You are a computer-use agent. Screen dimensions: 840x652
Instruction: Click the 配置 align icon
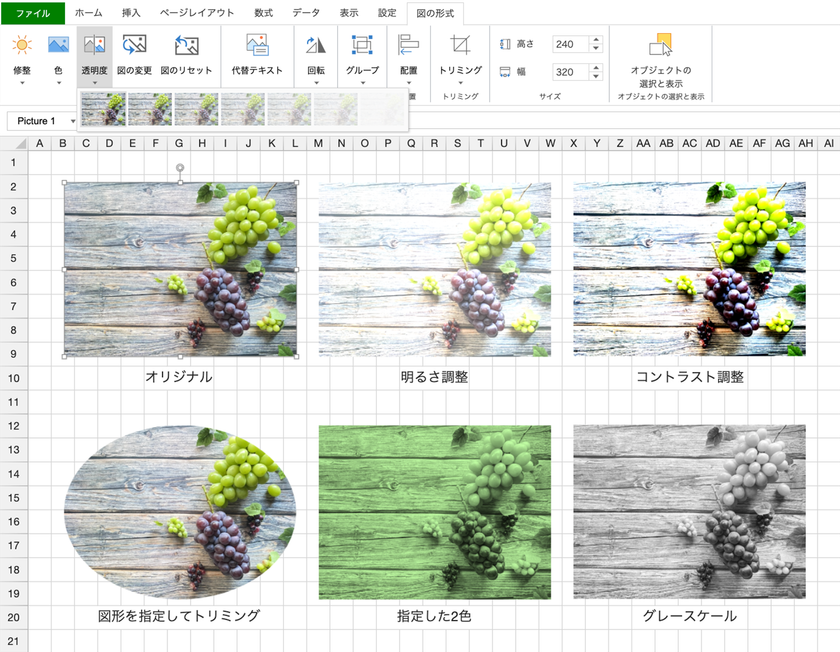pos(409,45)
